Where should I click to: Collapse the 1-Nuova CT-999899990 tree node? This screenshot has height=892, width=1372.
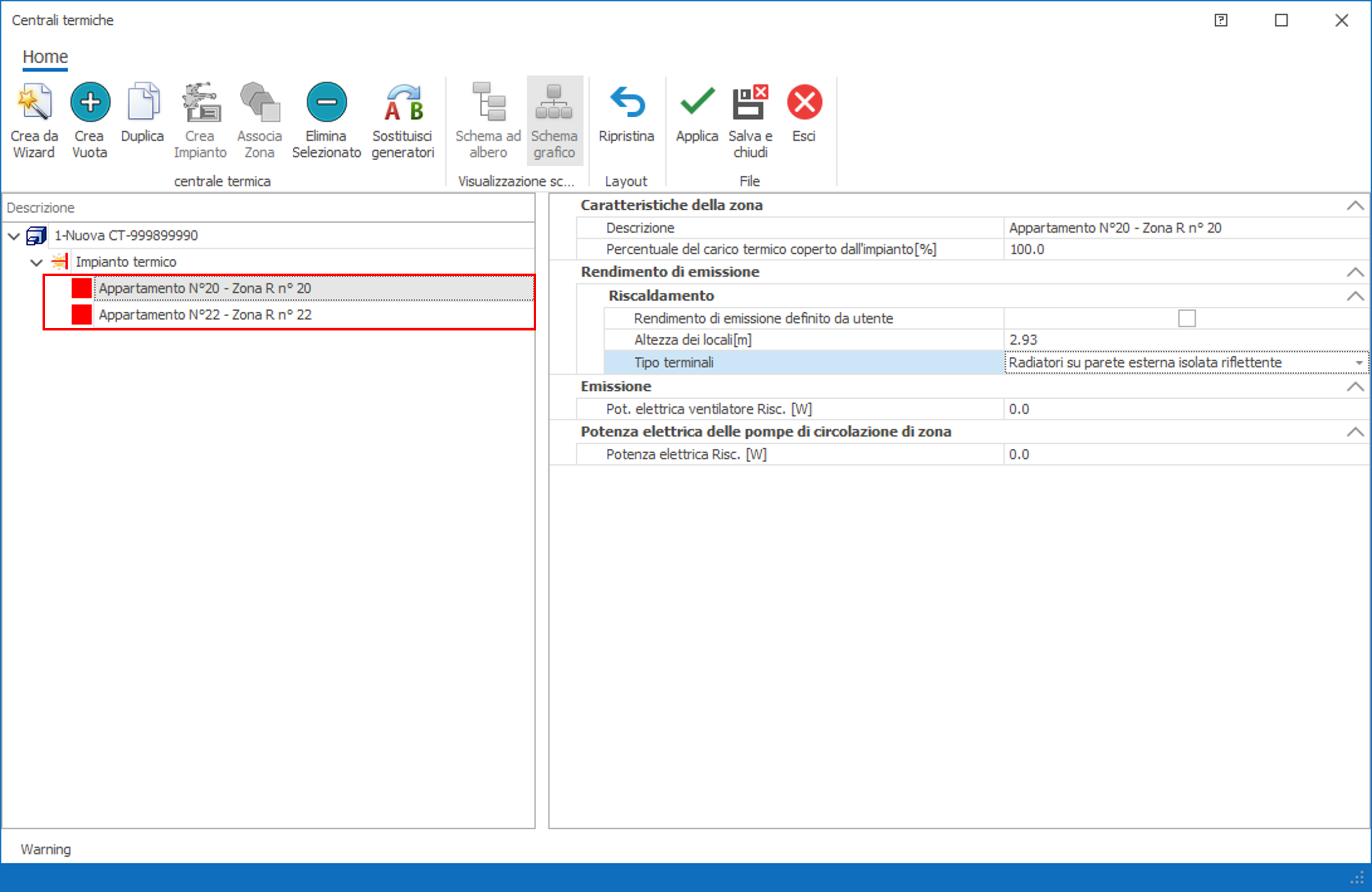14,236
